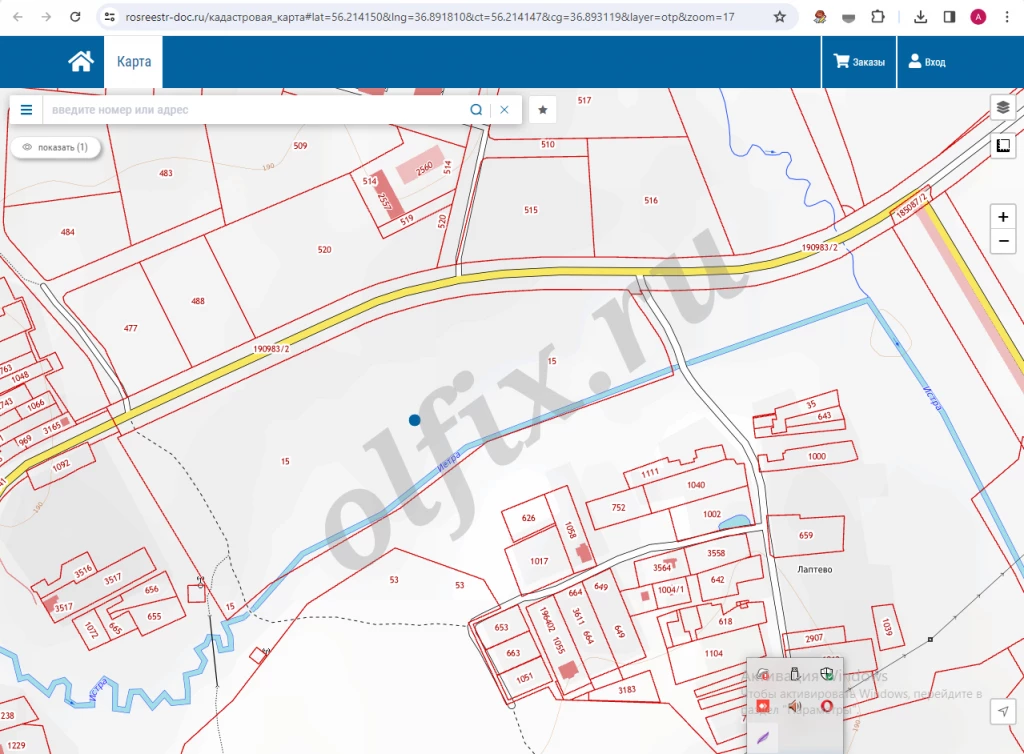Image resolution: width=1024 pixels, height=754 pixels.
Task: Open map favorites star button
Action: tap(543, 110)
